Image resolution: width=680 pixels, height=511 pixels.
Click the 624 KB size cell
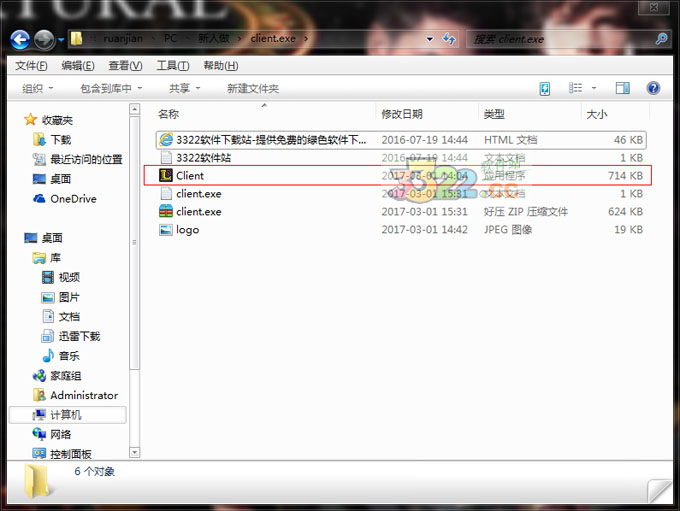click(625, 211)
